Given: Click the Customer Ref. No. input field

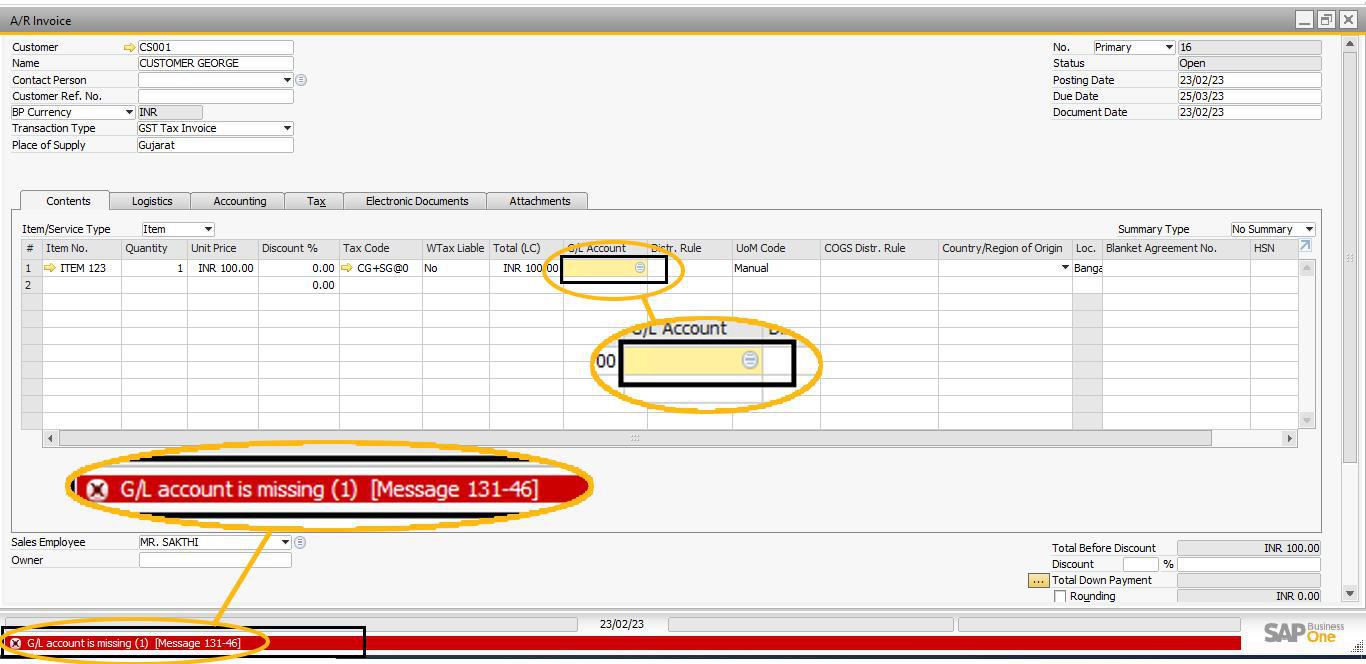Looking at the screenshot, I should pyautogui.click(x=216, y=96).
